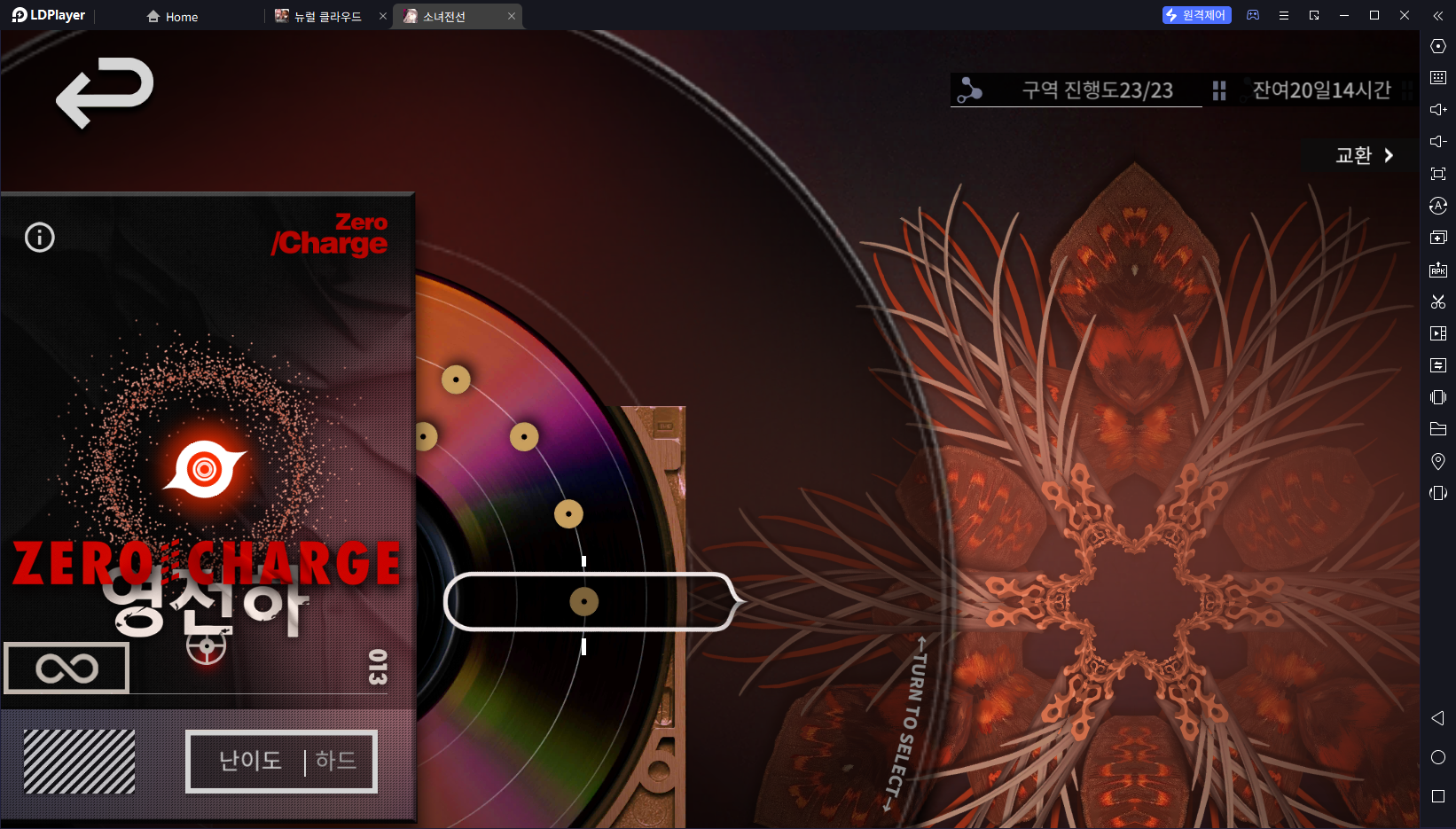Open the keyboard mapping icon
The width and height of the screenshot is (1456, 829).
(x=1438, y=78)
